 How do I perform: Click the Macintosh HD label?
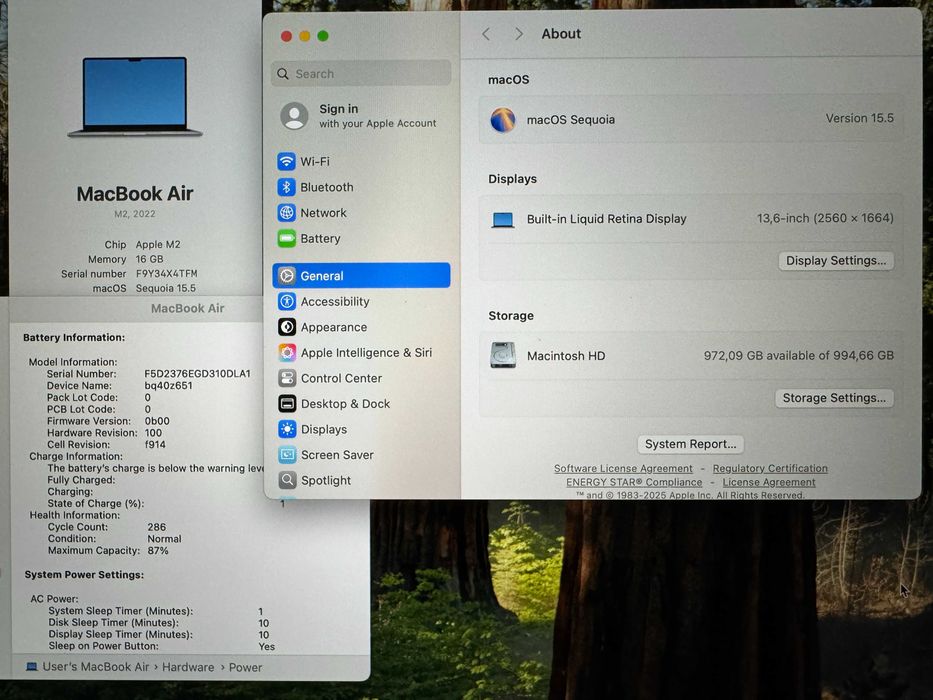coord(566,356)
